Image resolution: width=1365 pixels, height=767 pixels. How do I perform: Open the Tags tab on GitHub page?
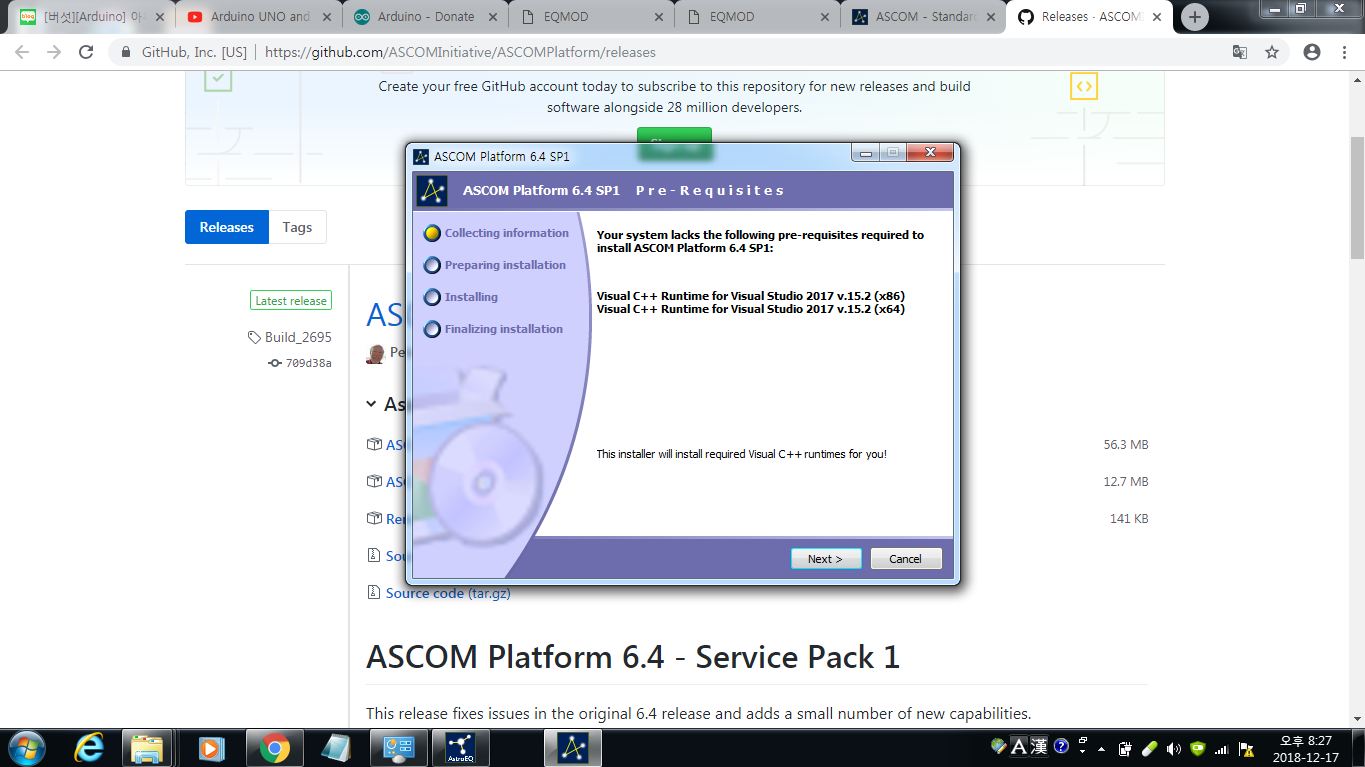[x=297, y=227]
